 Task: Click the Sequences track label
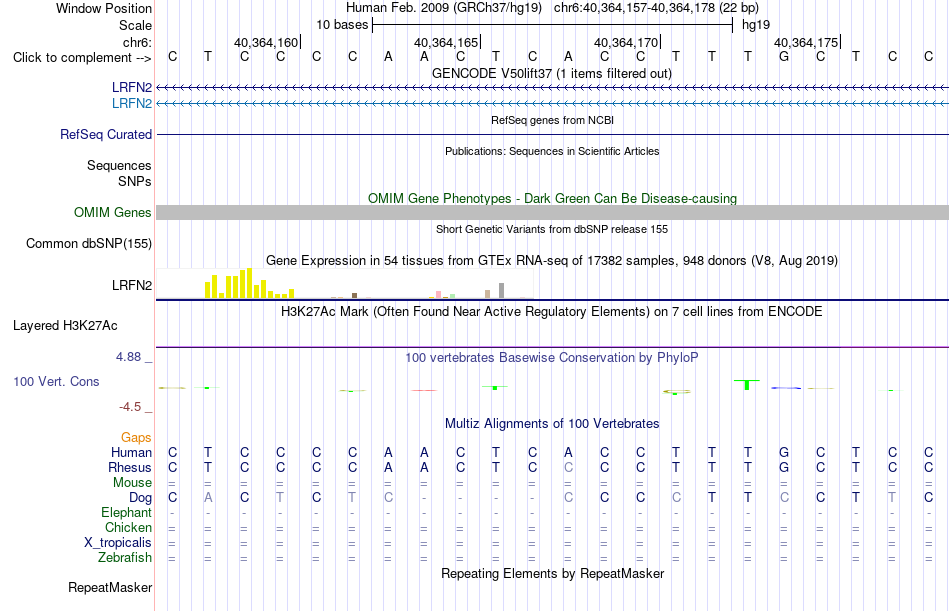(x=119, y=165)
